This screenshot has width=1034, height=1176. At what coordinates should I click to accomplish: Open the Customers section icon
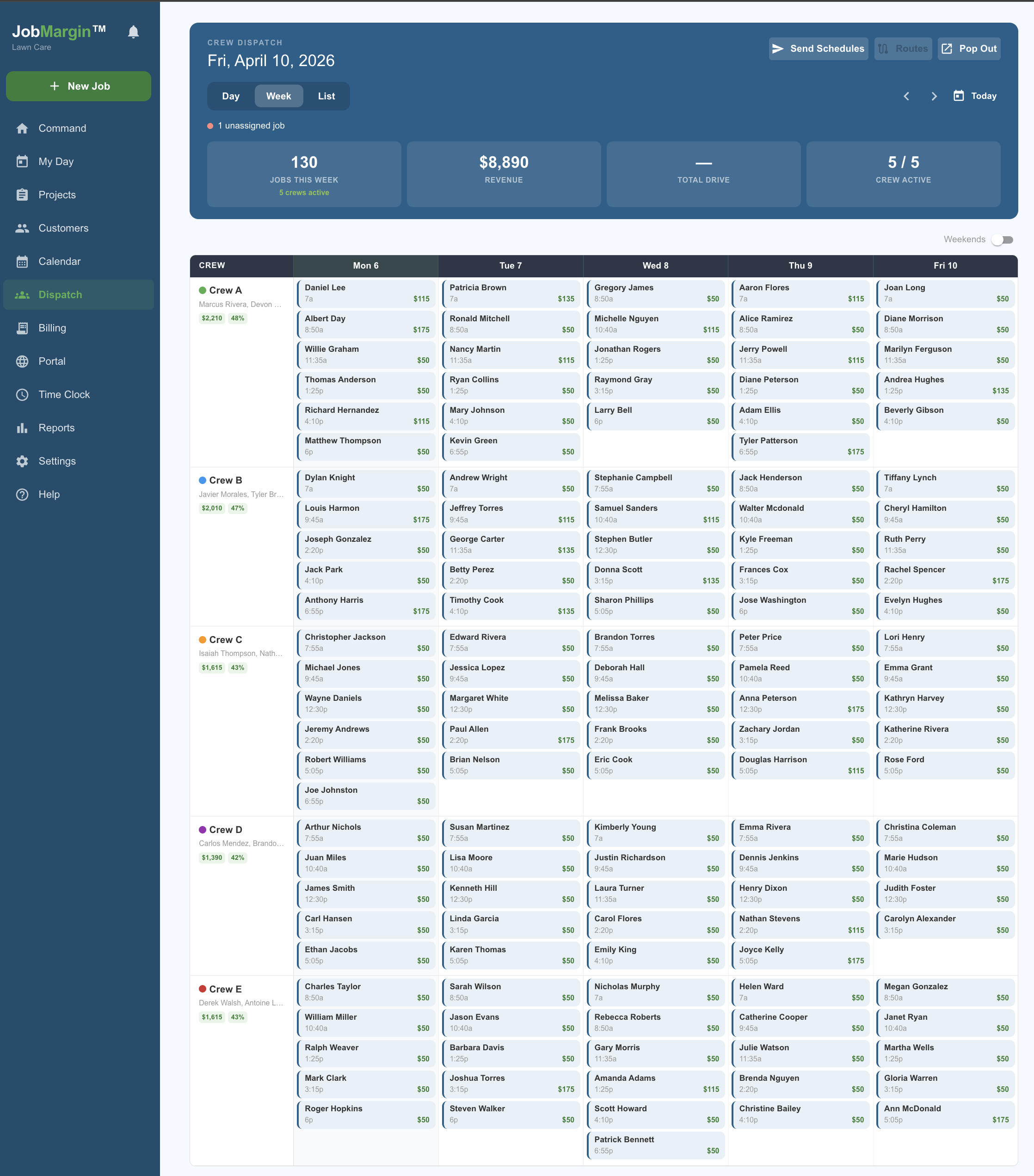point(23,228)
